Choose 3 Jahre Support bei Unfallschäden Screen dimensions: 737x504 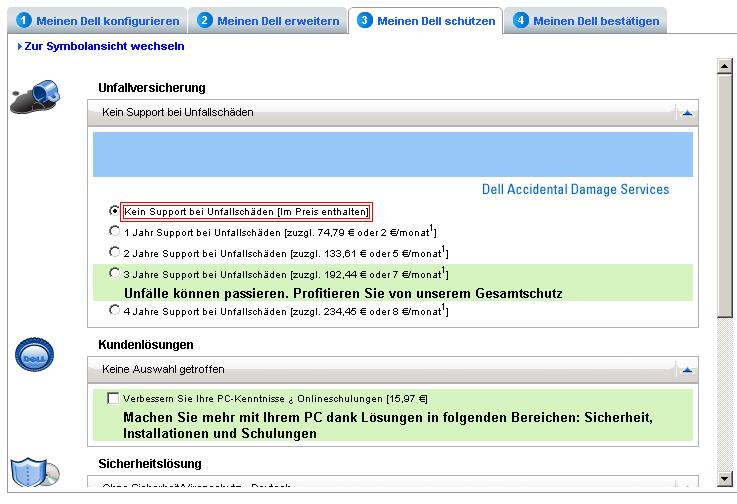(114, 273)
